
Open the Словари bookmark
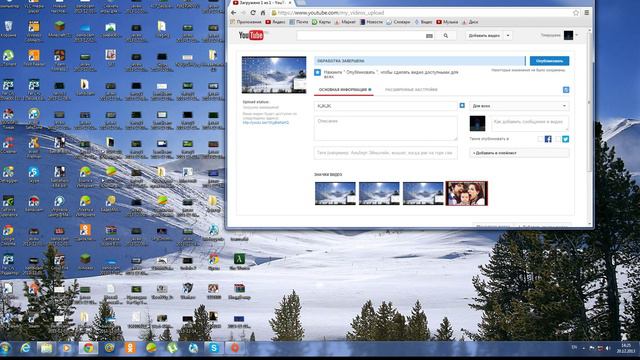pos(398,22)
